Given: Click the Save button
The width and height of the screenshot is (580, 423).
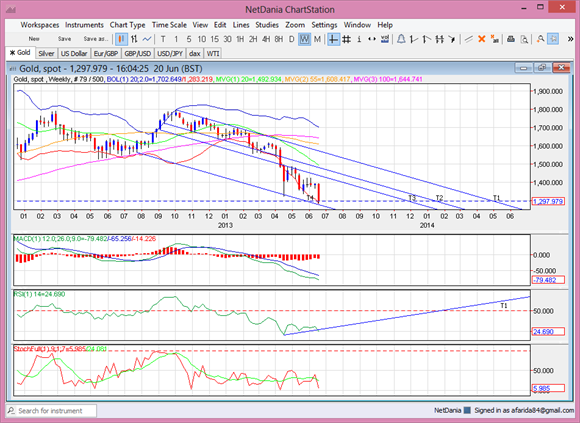Looking at the screenshot, I should point(64,39).
